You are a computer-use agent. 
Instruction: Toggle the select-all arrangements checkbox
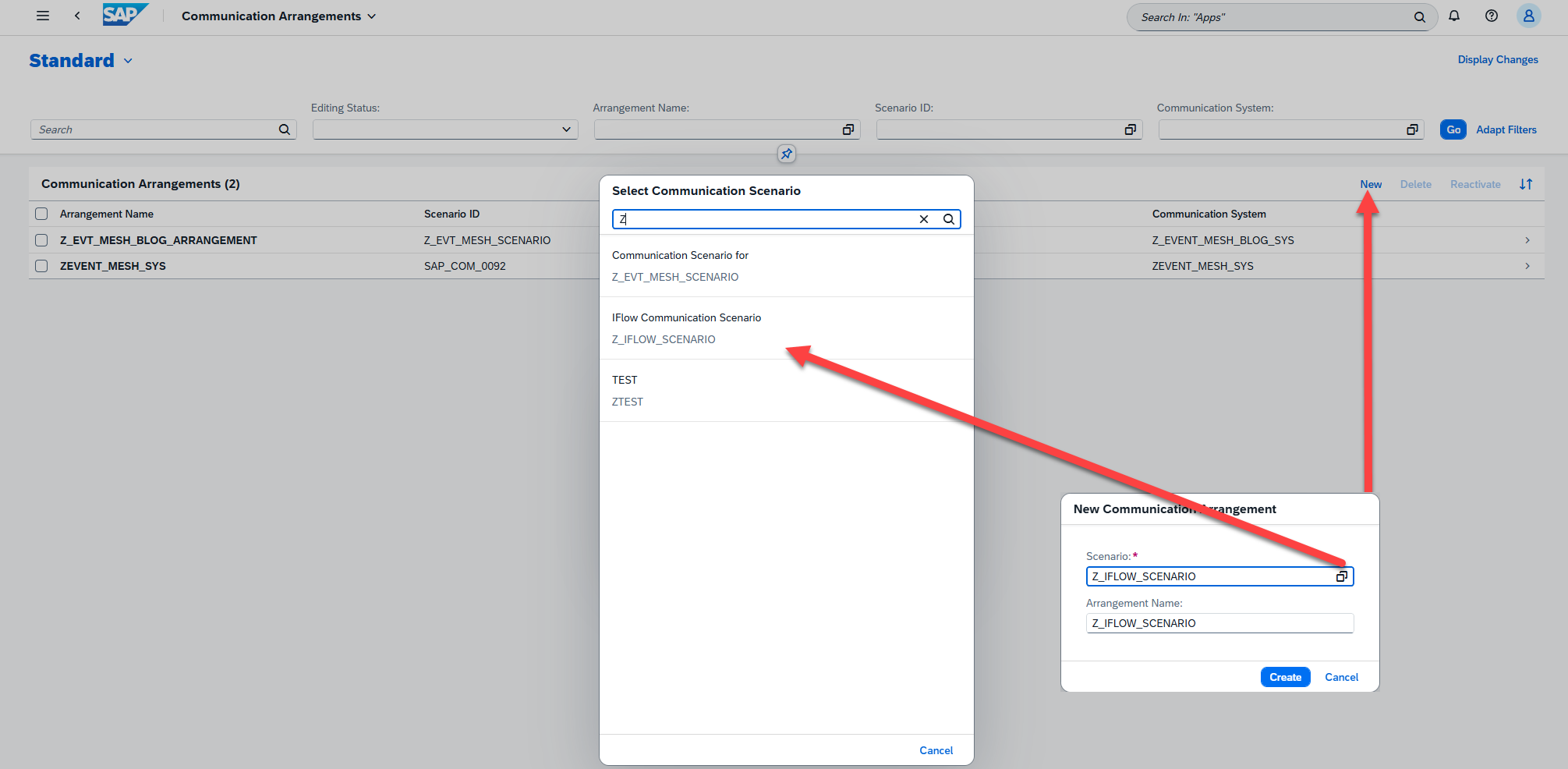point(42,214)
